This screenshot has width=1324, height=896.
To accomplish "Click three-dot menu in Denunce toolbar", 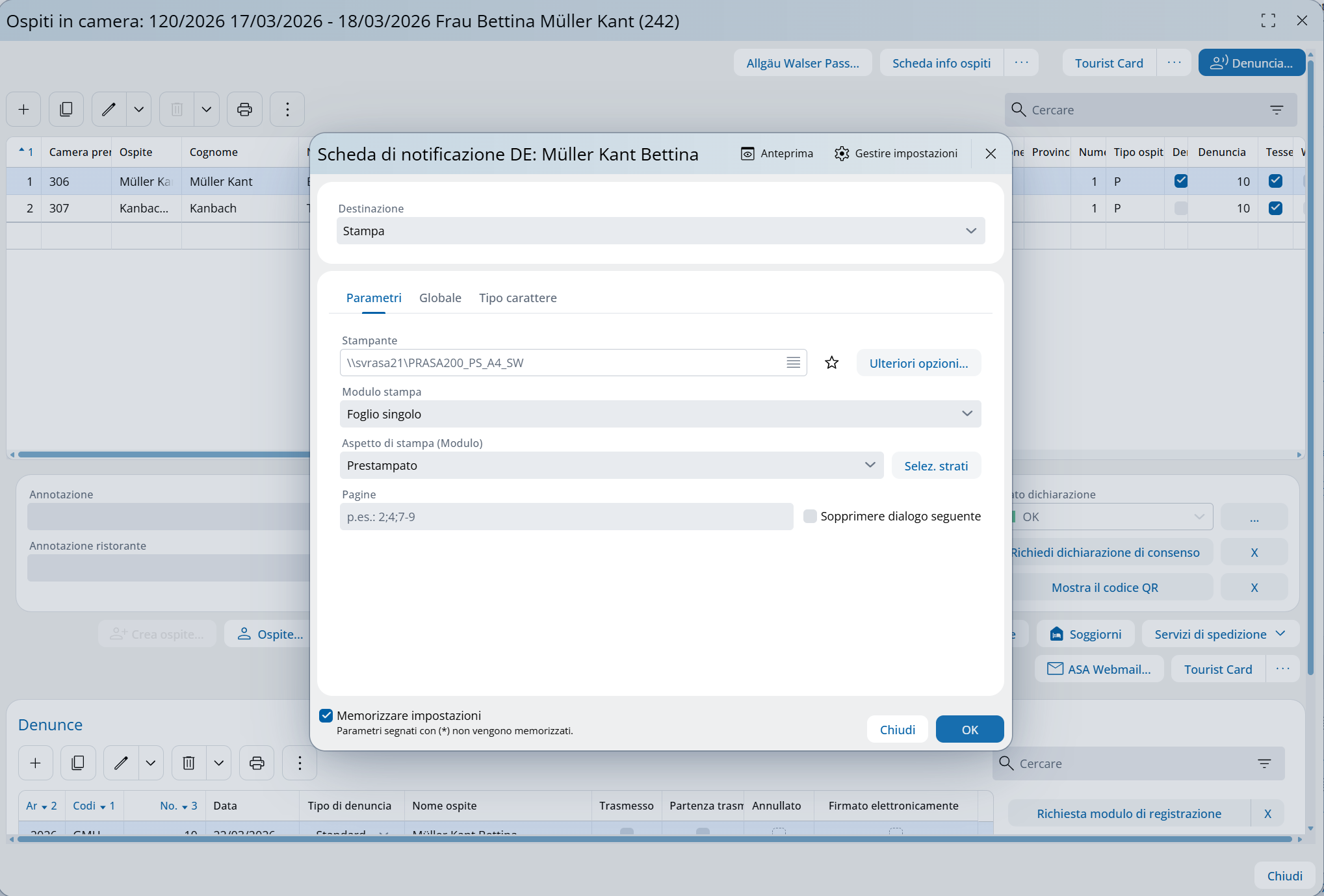I will click(300, 763).
